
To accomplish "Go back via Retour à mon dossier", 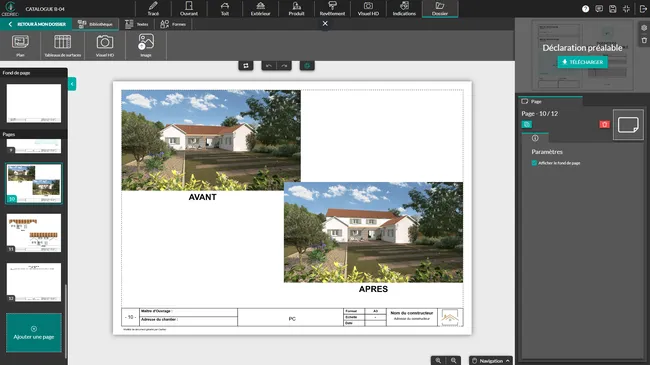I will (x=37, y=24).
